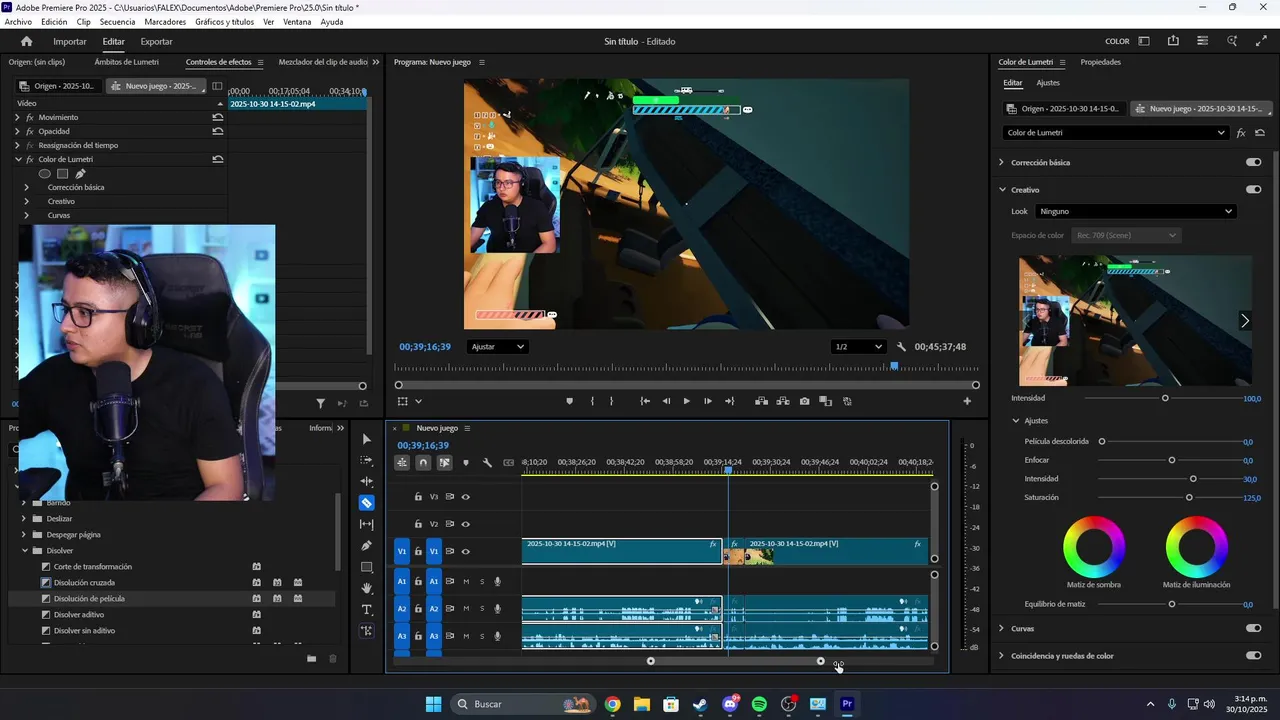Select the Pen tool in timeline toolbar
Image resolution: width=1280 pixels, height=720 pixels.
(366, 546)
